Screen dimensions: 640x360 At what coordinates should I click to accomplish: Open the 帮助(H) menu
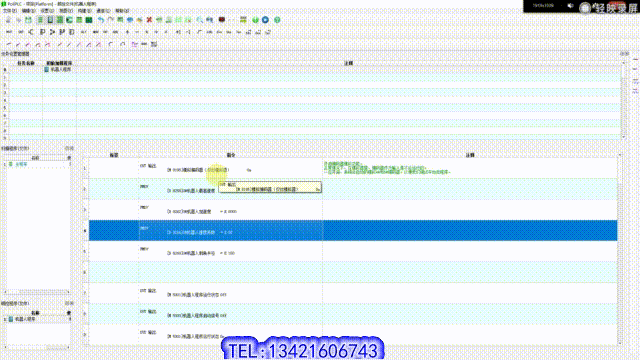tap(122, 11)
